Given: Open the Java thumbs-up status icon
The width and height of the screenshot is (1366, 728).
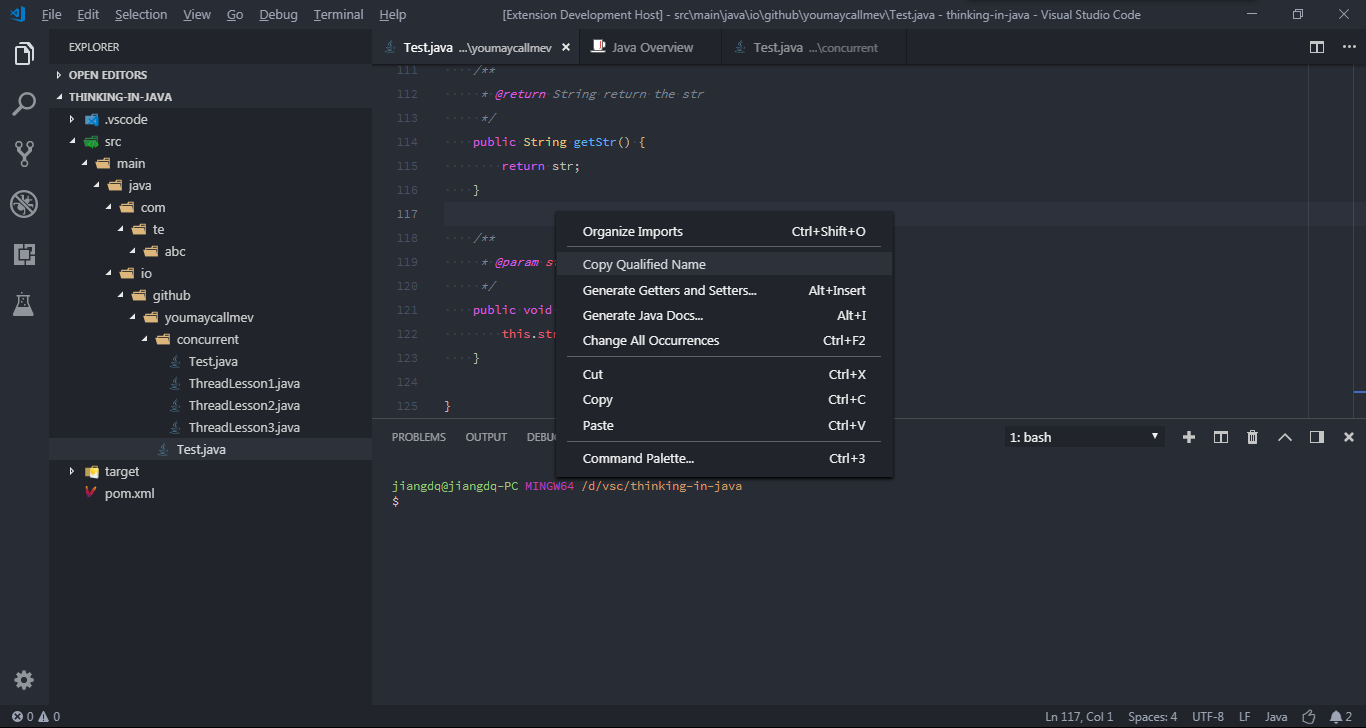Looking at the screenshot, I should [1309, 717].
